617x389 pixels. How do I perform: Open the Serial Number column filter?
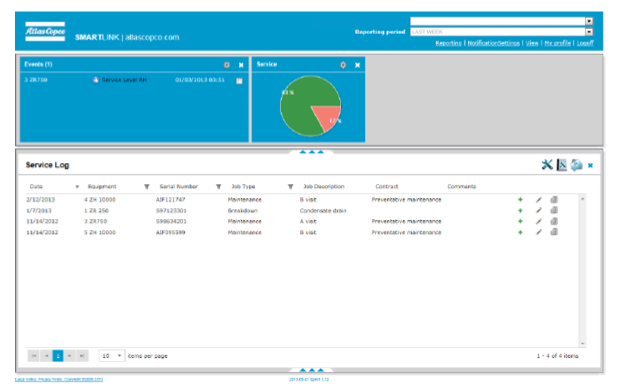coord(218,186)
